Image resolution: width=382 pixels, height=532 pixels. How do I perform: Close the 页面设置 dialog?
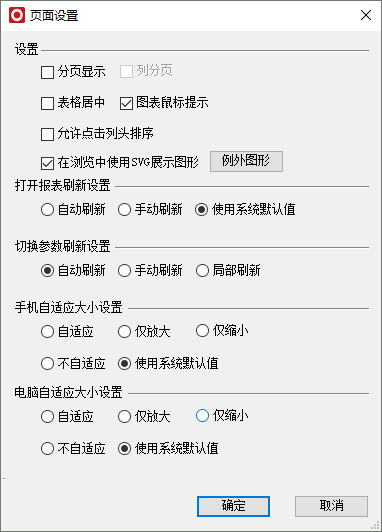click(366, 15)
